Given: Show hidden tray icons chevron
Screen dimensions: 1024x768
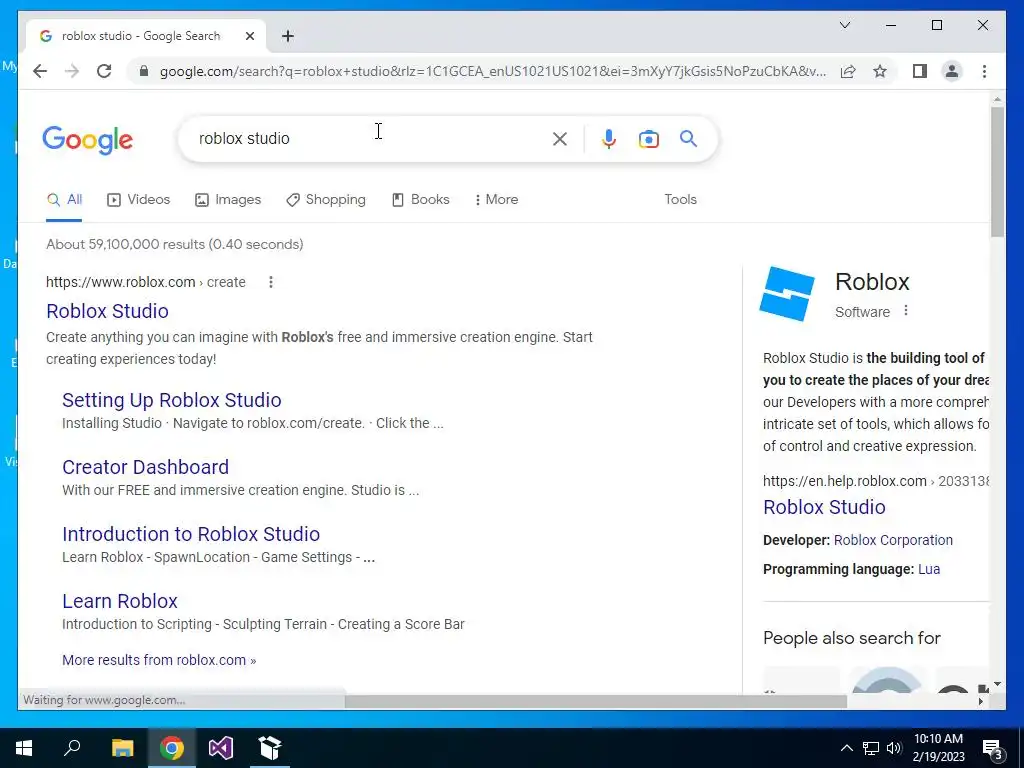Looking at the screenshot, I should (846, 748).
